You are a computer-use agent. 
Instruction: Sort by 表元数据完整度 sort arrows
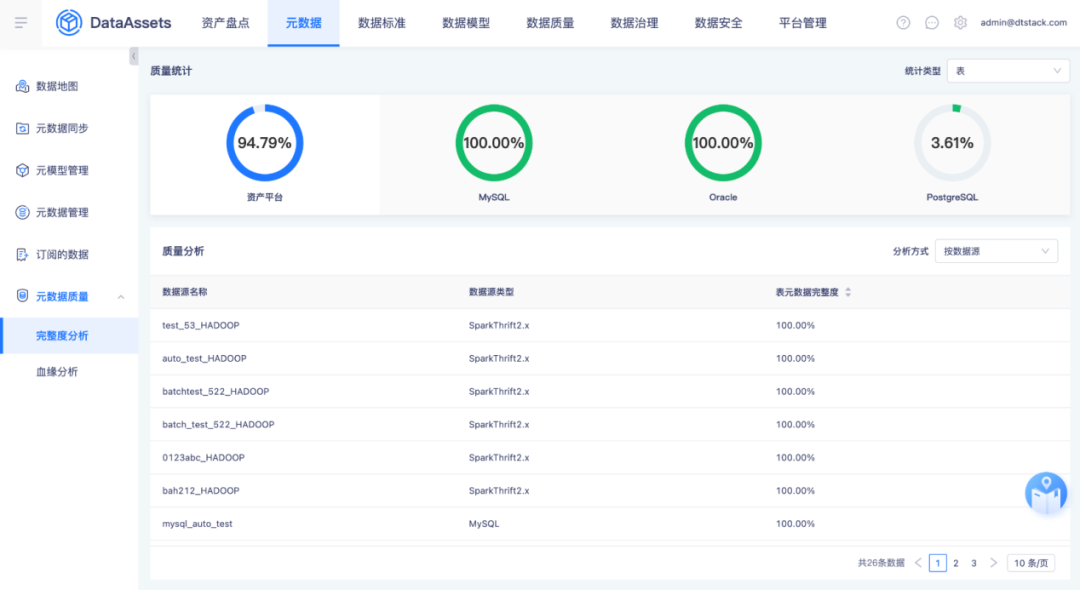(848, 292)
